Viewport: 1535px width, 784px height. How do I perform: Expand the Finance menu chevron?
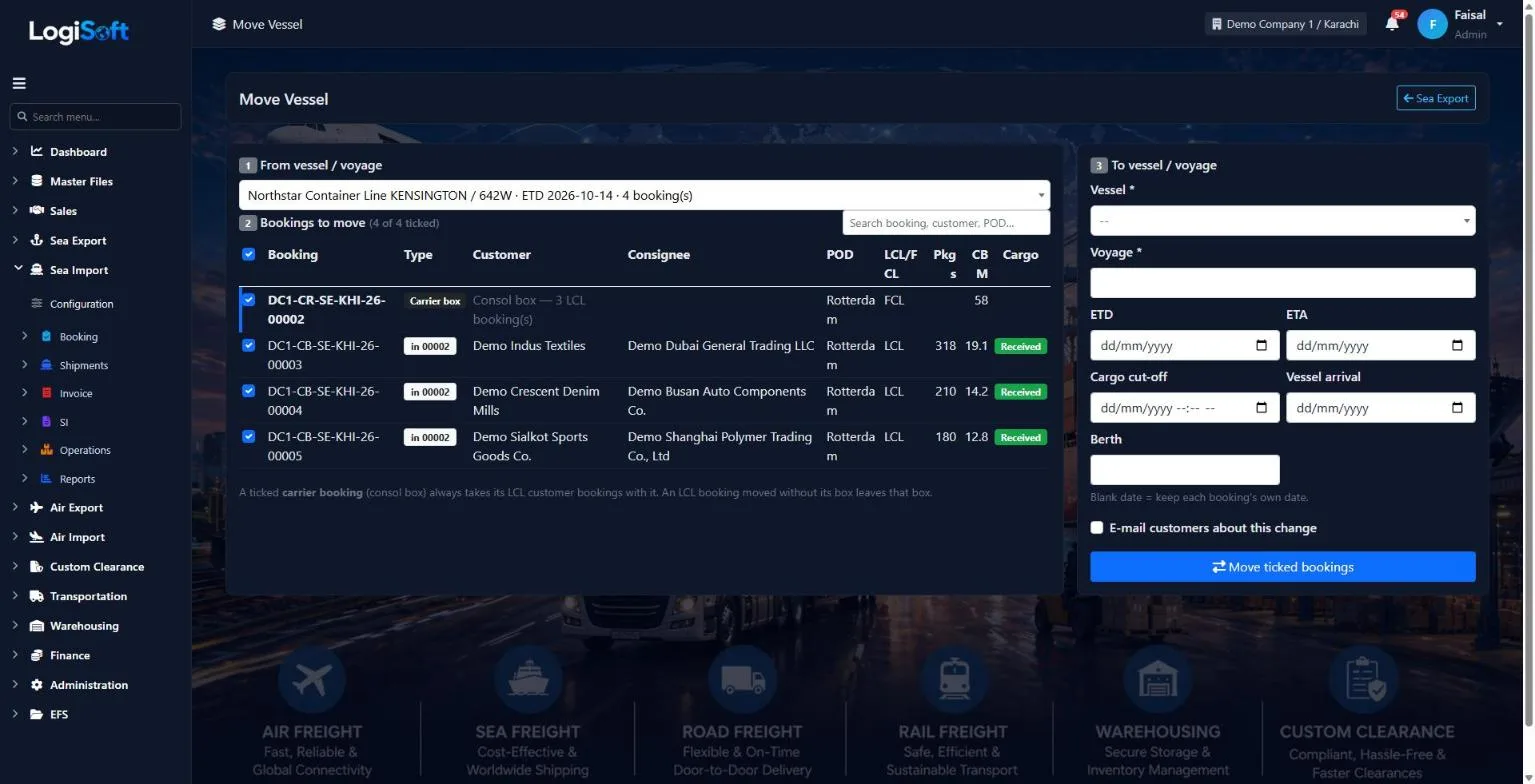point(15,655)
